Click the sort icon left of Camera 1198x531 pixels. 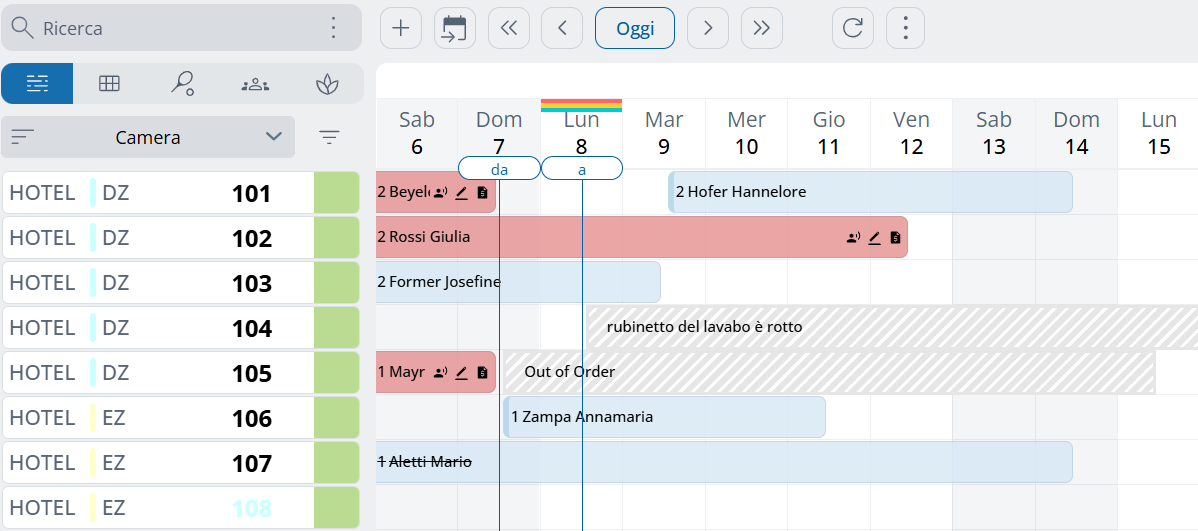pyautogui.click(x=22, y=137)
